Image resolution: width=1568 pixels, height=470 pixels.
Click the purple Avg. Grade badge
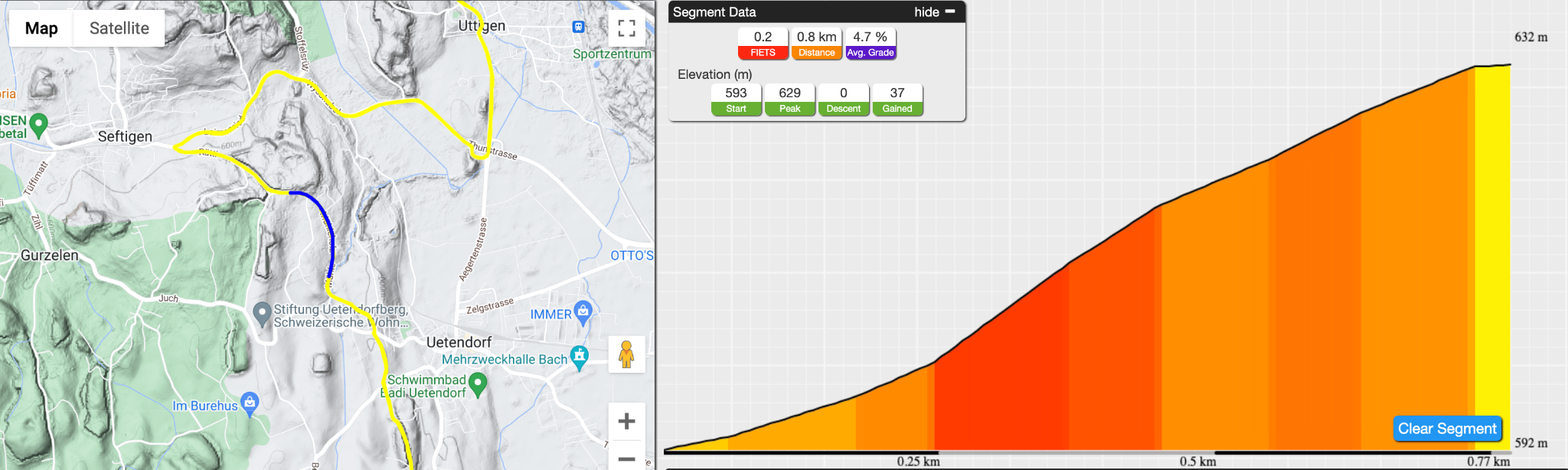871,53
